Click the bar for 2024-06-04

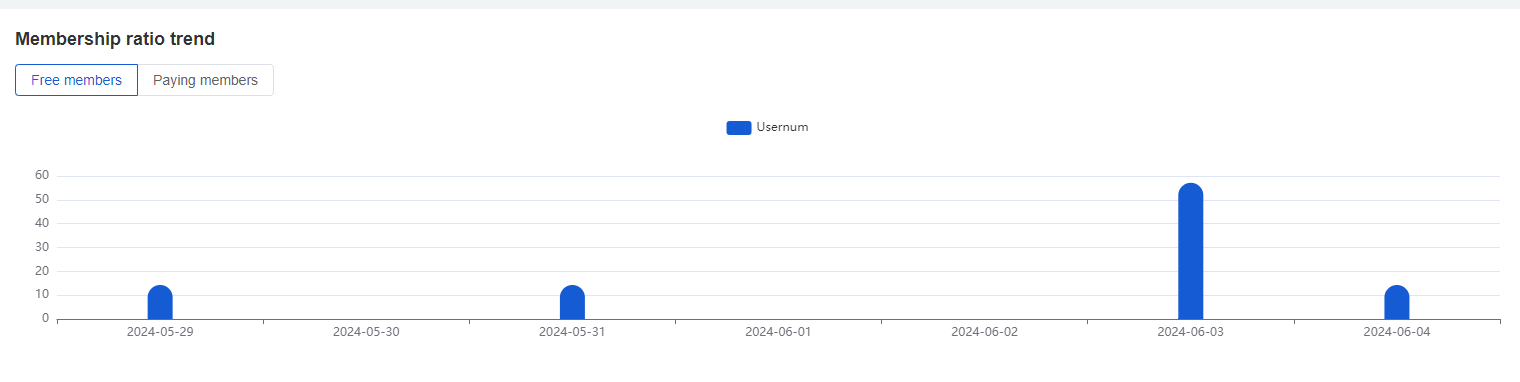point(1397,302)
